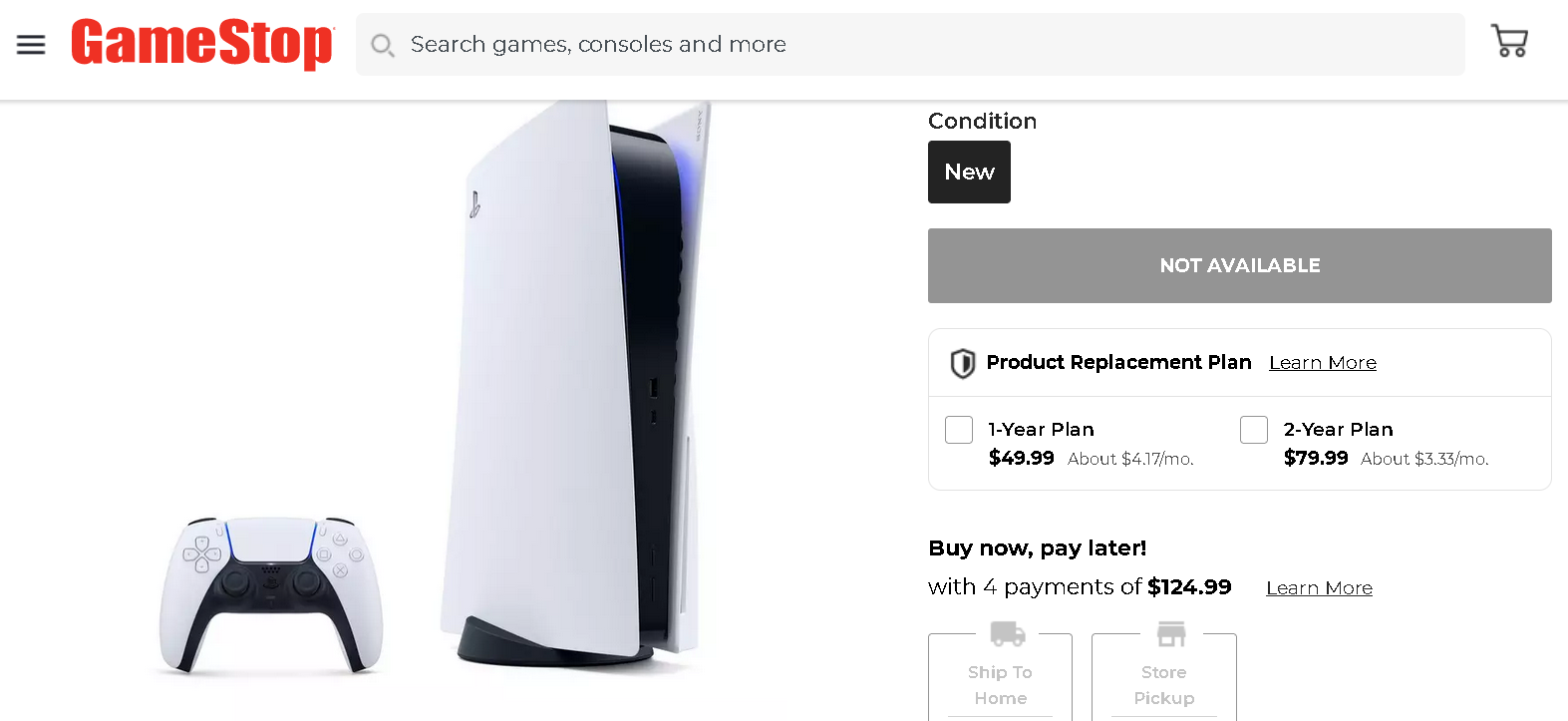Click the Not Available button
Image resolution: width=1568 pixels, height=721 pixels.
[x=1239, y=265]
